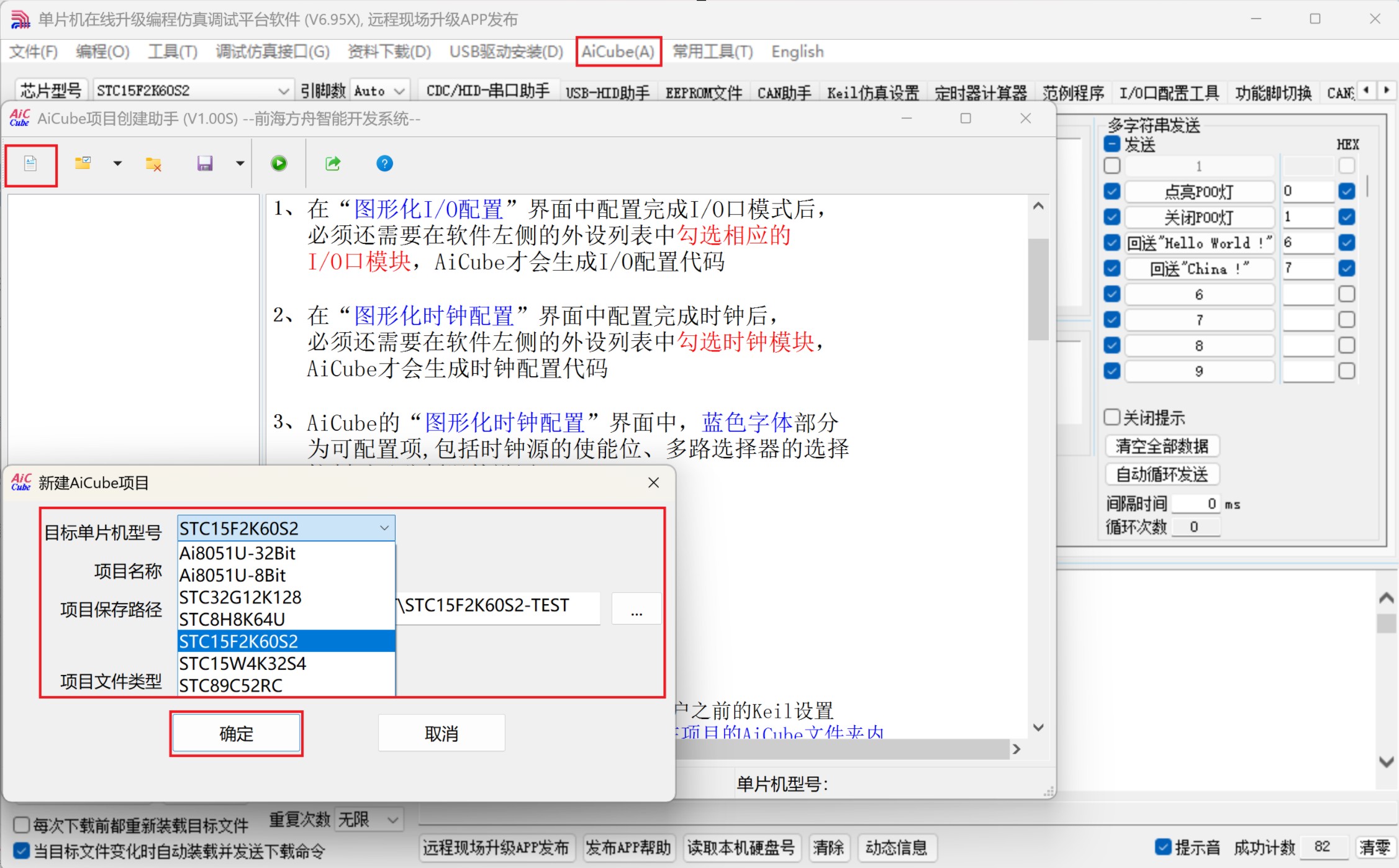The image size is (1399, 868).
Task: Click the export share icon in AiCube toolbar
Action: (x=333, y=163)
